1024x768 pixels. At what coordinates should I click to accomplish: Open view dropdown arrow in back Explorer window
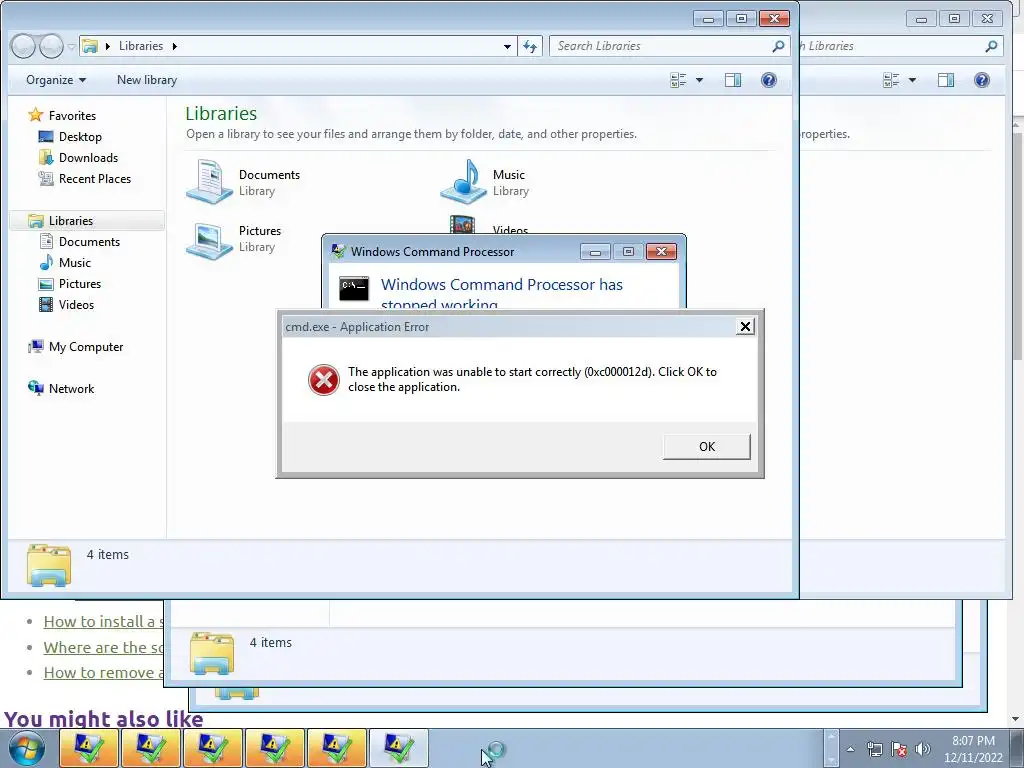click(912, 80)
